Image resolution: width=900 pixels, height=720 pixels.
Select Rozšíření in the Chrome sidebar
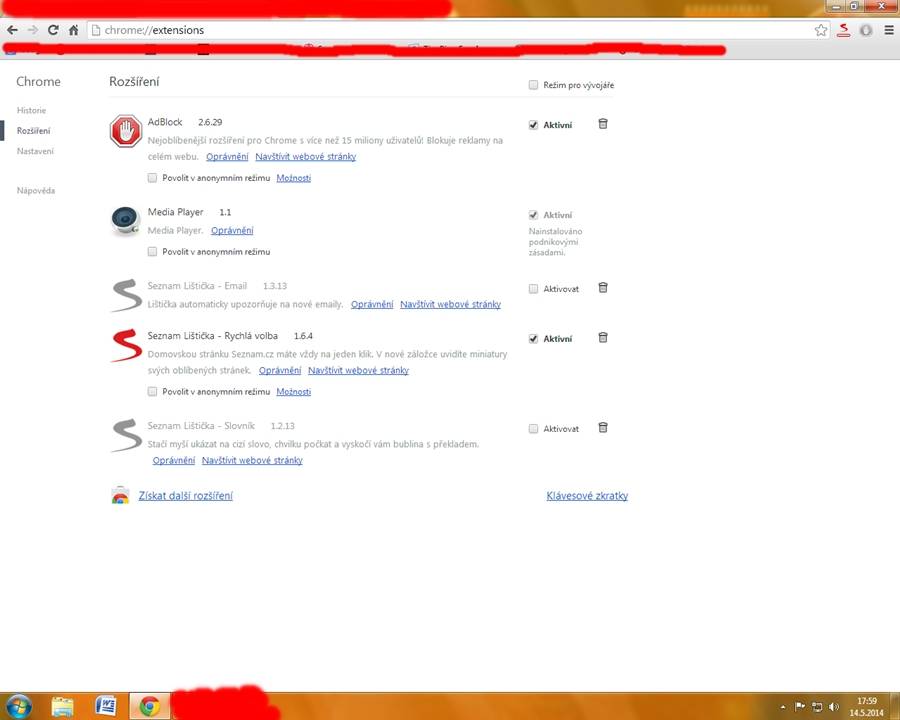[x=33, y=131]
